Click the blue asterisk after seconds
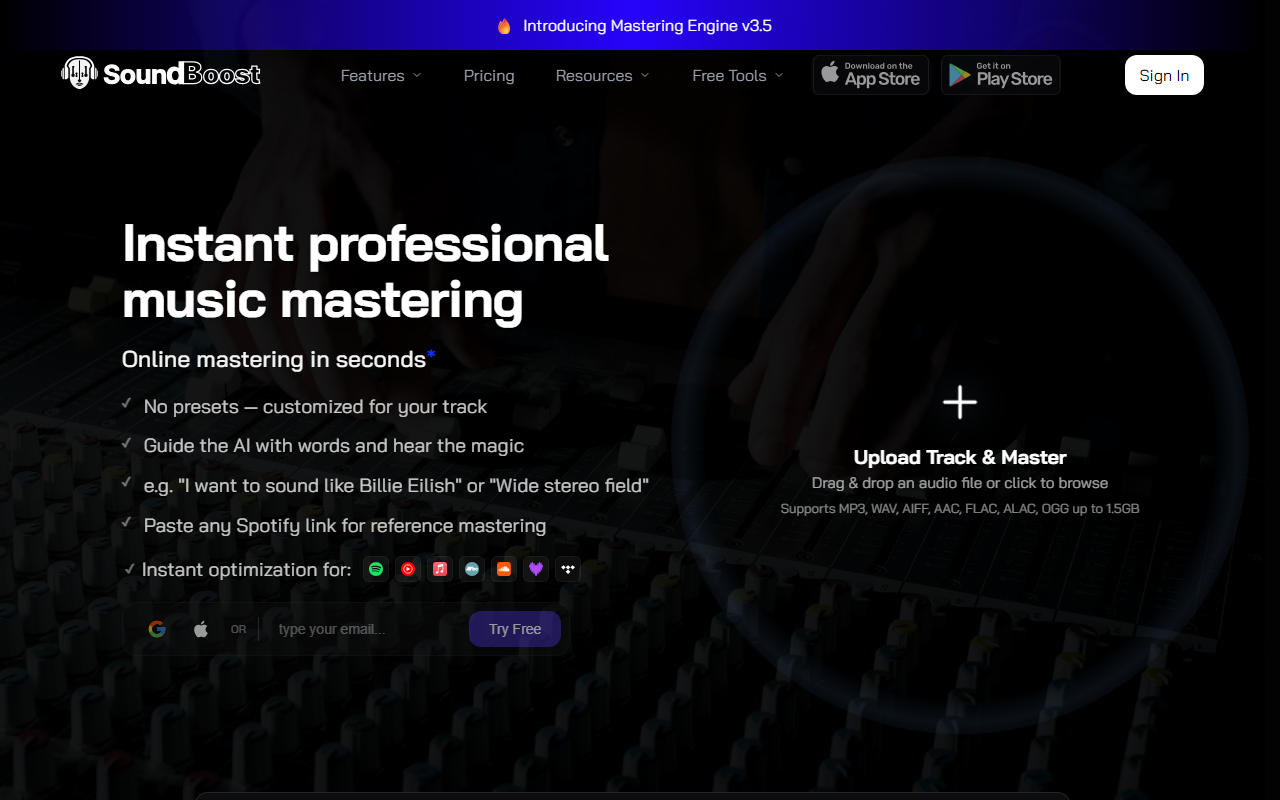This screenshot has height=800, width=1280. pyautogui.click(x=432, y=354)
